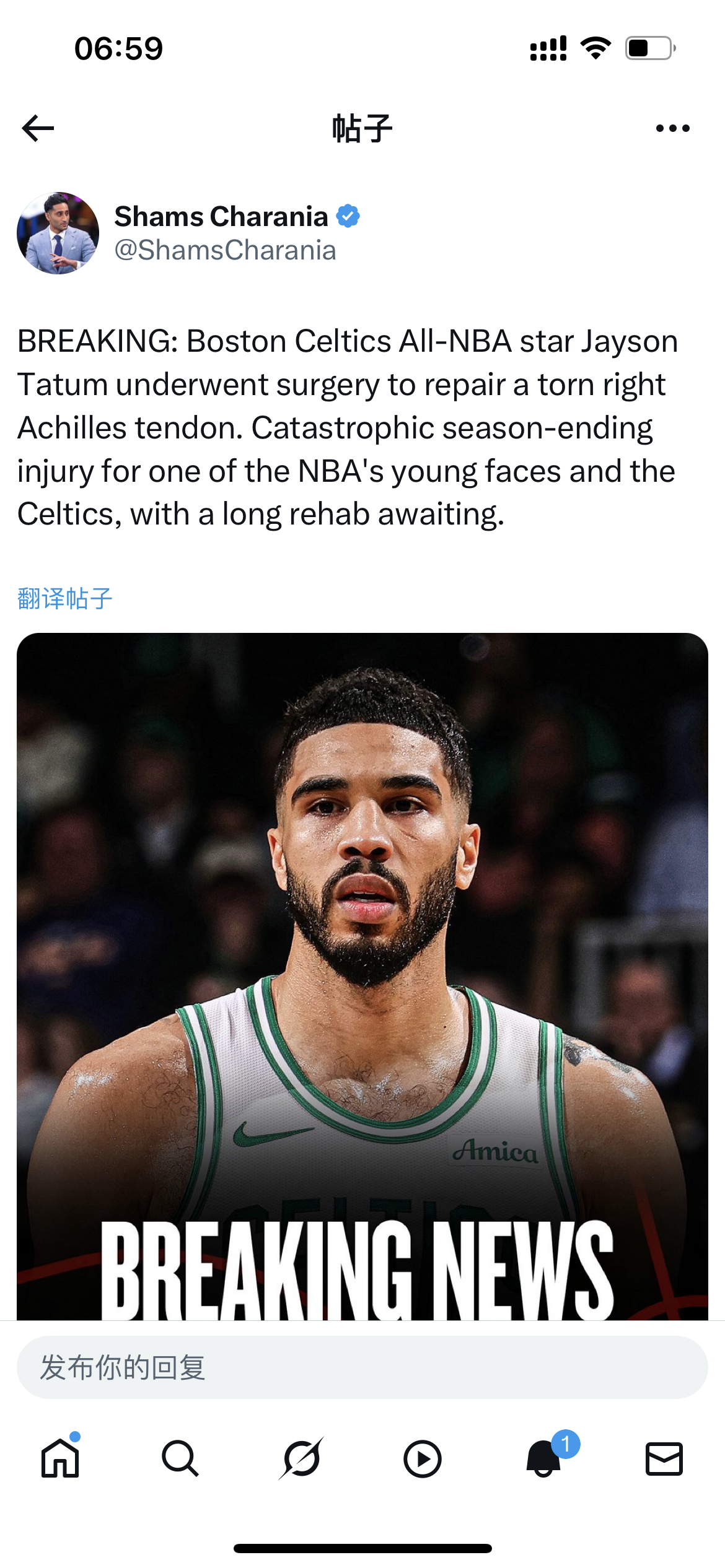
Task: Focus the 发布你的回复 reply field
Action: click(362, 1367)
